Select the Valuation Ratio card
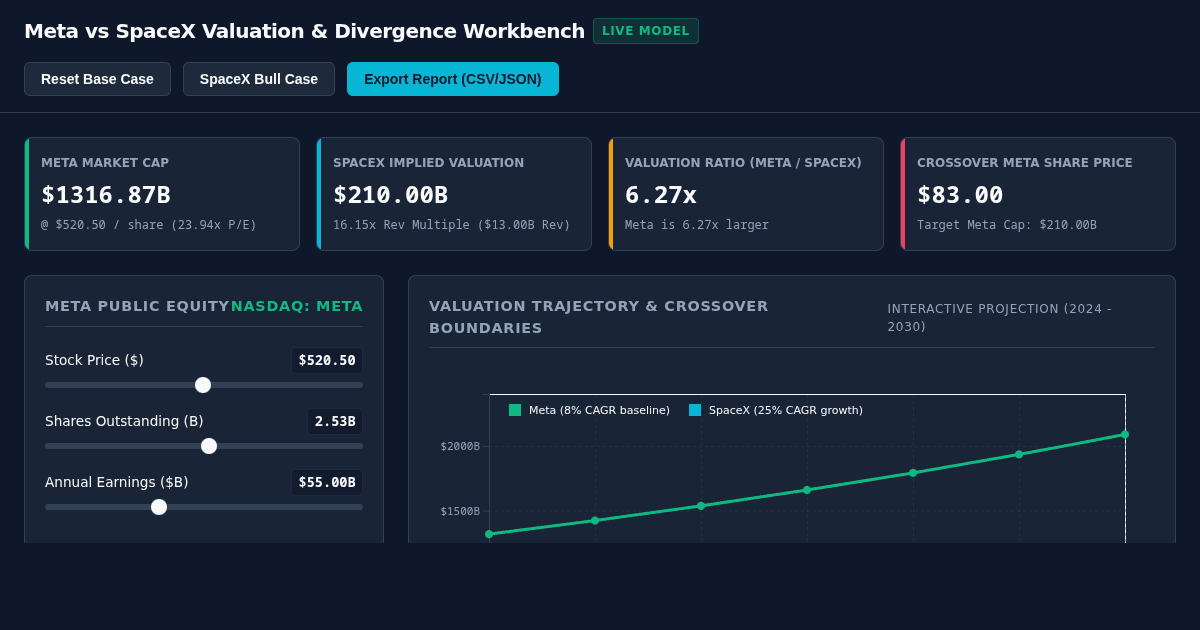This screenshot has width=1200, height=630. coord(746,194)
